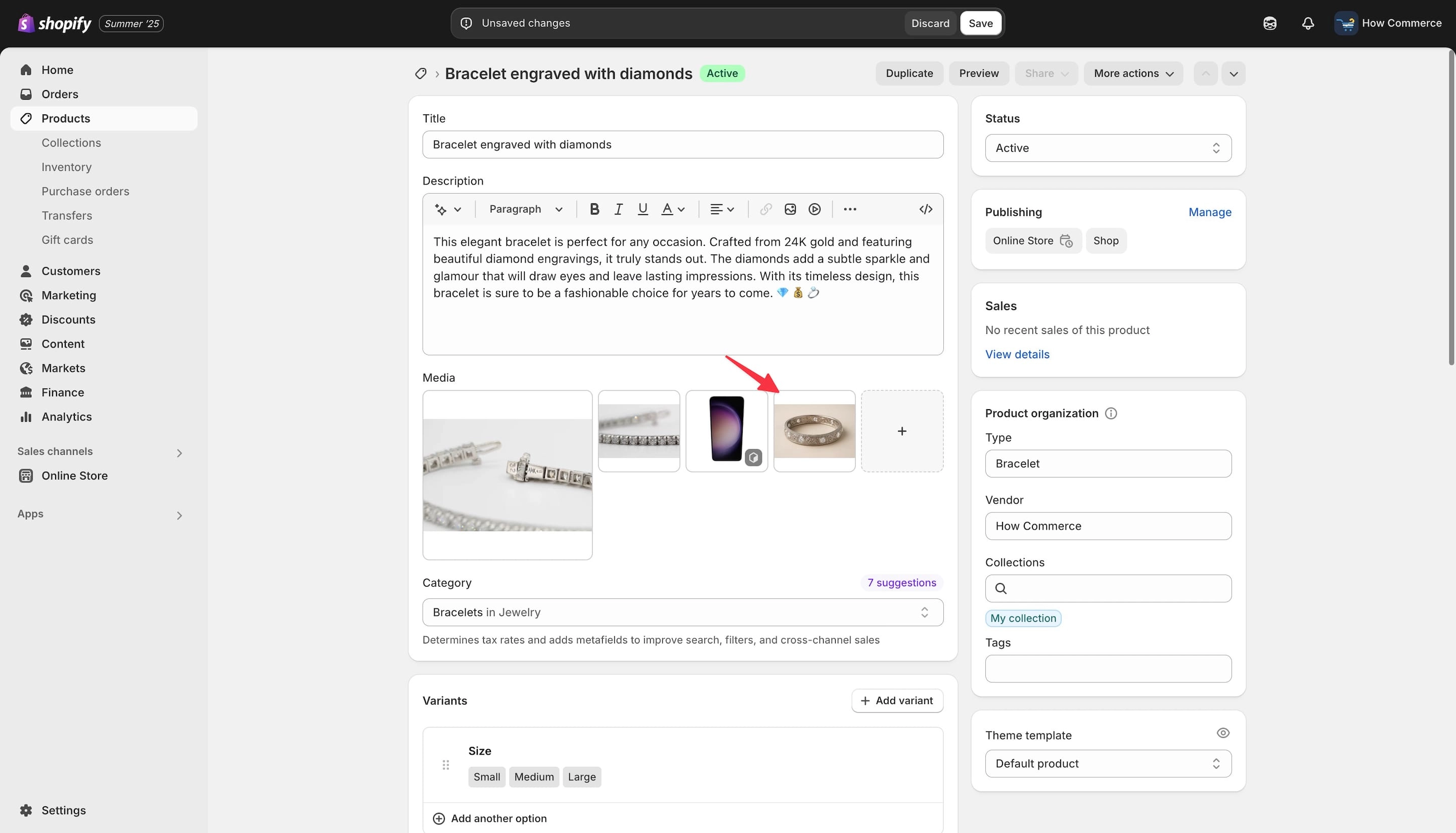Viewport: 1456px width, 833px height.
Task: Expand the Sales channels section
Action: point(179,453)
